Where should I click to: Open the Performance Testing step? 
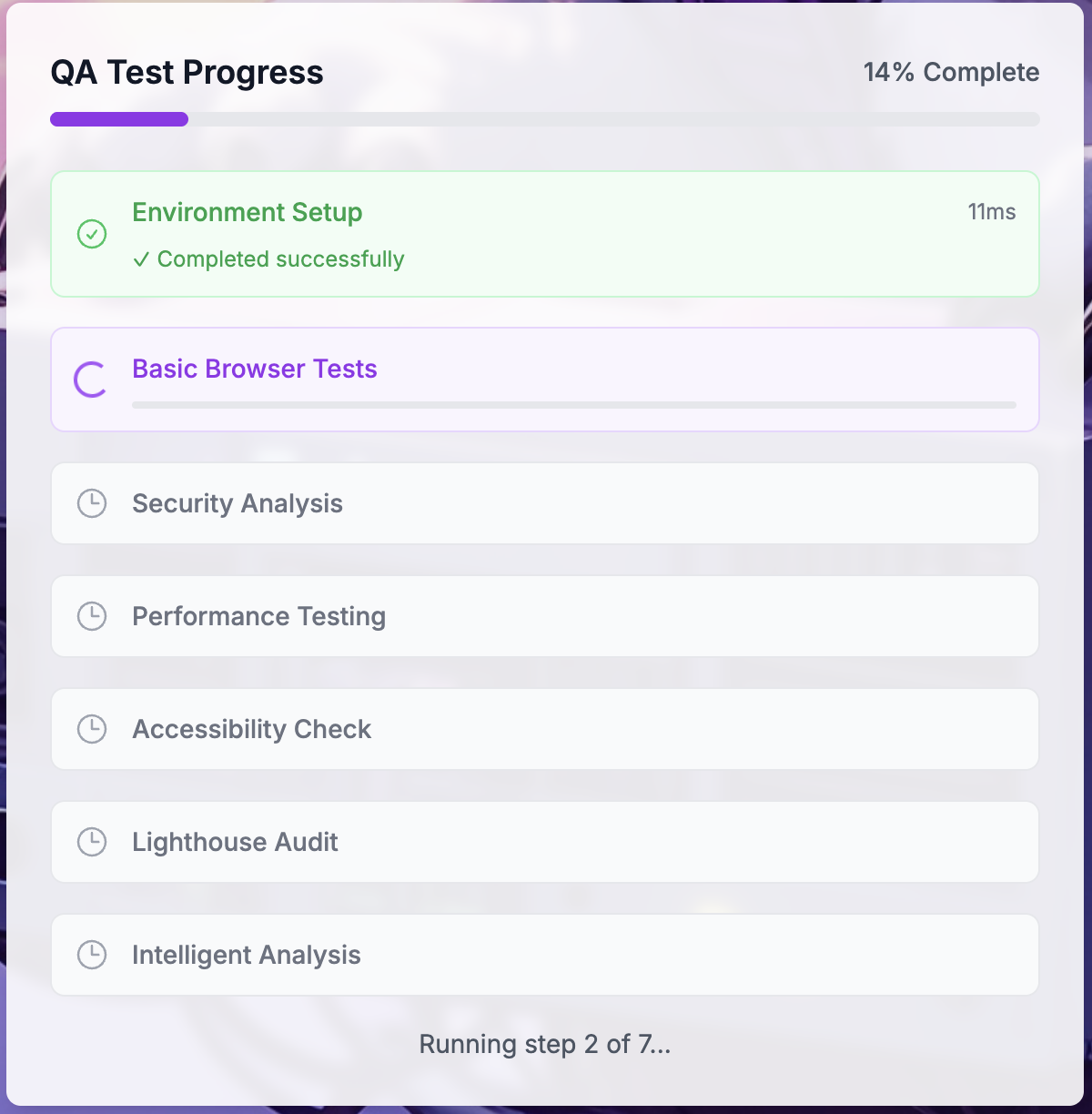coord(259,616)
